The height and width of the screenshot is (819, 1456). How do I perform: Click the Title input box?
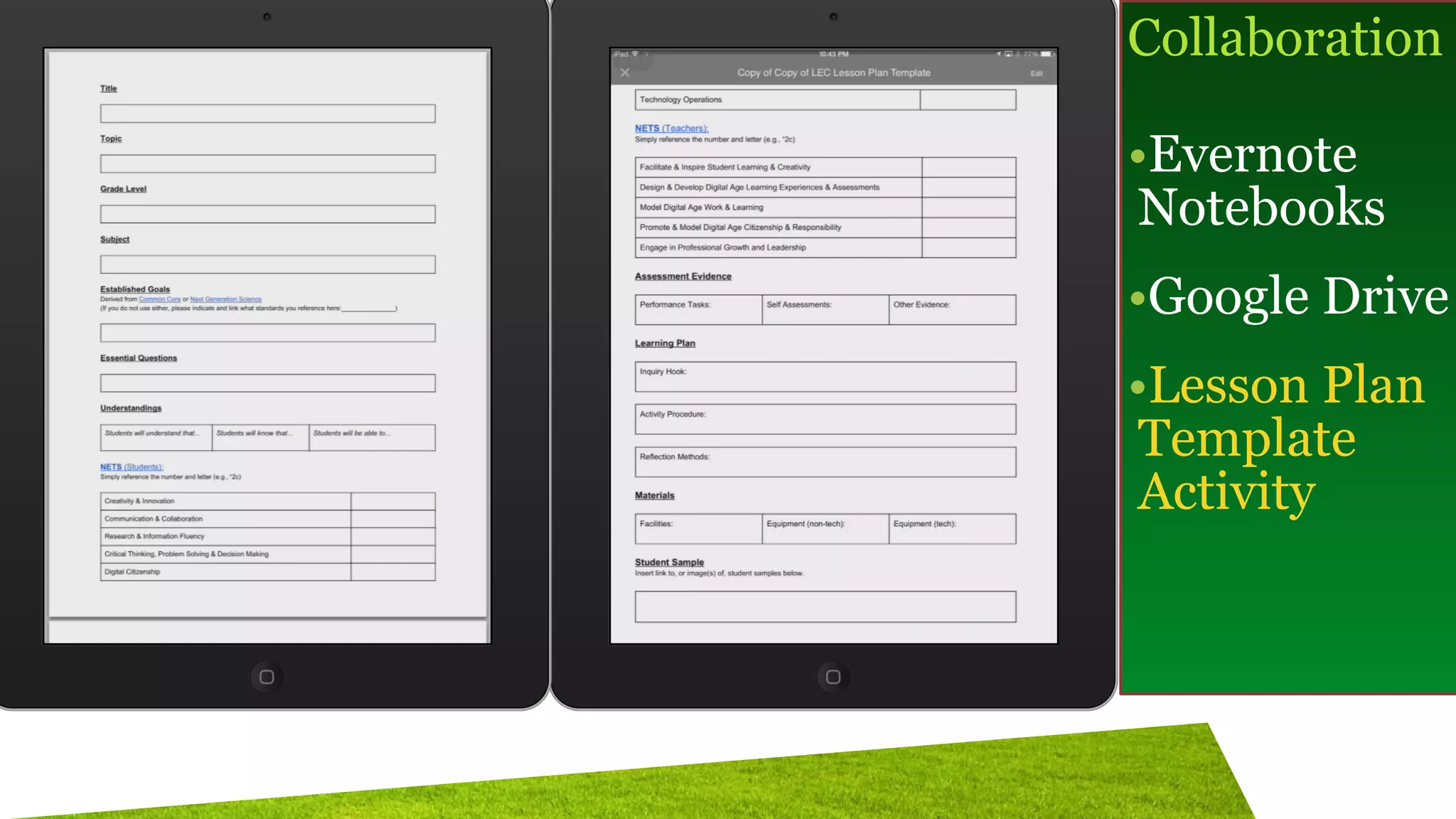pos(268,114)
